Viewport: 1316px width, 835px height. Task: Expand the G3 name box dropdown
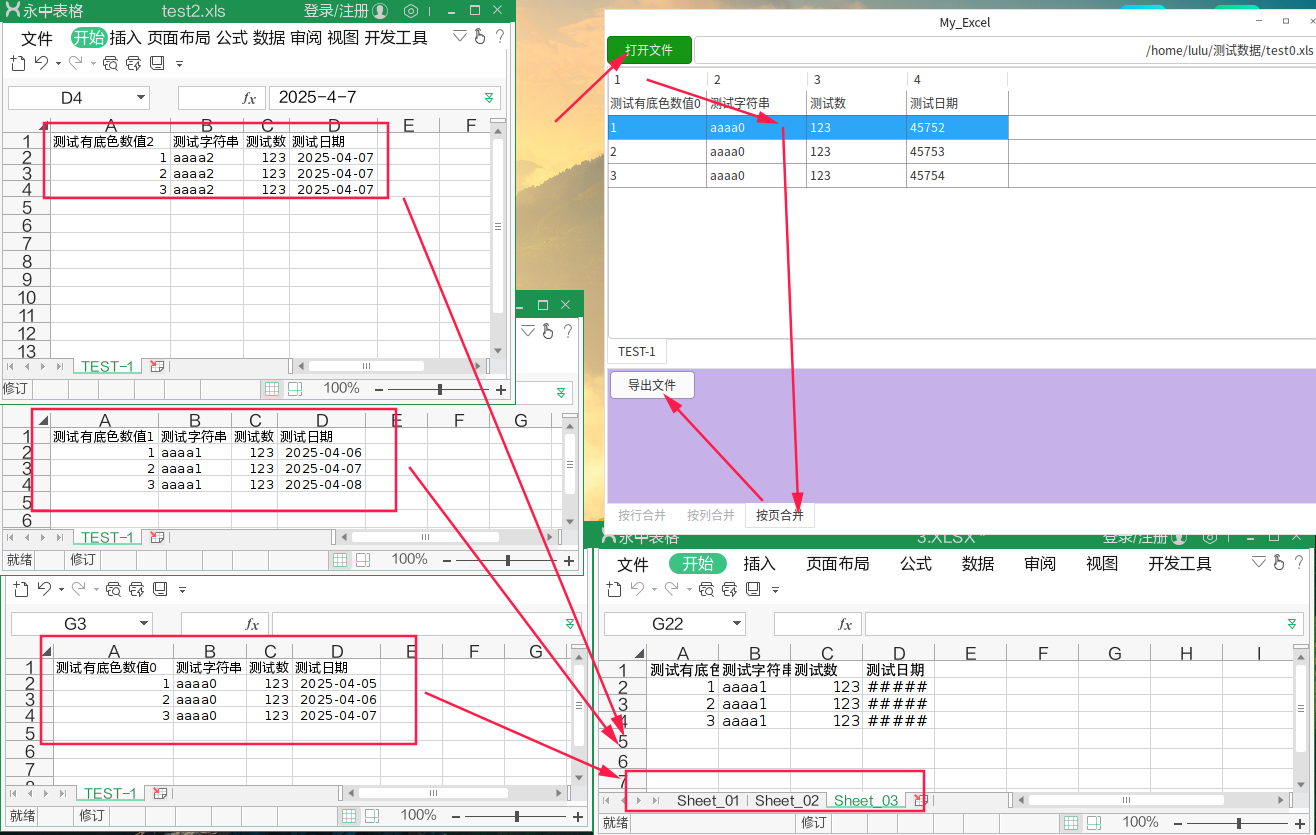[143, 624]
